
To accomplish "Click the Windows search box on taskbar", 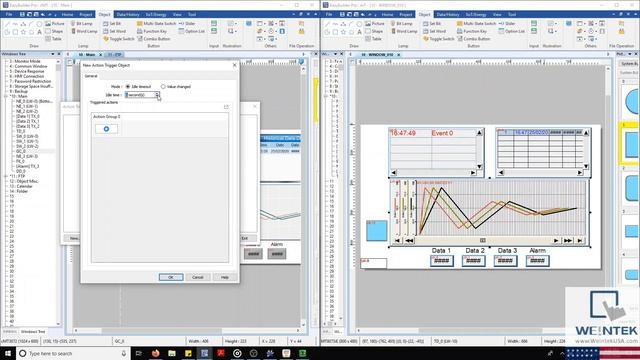I will [73, 353].
